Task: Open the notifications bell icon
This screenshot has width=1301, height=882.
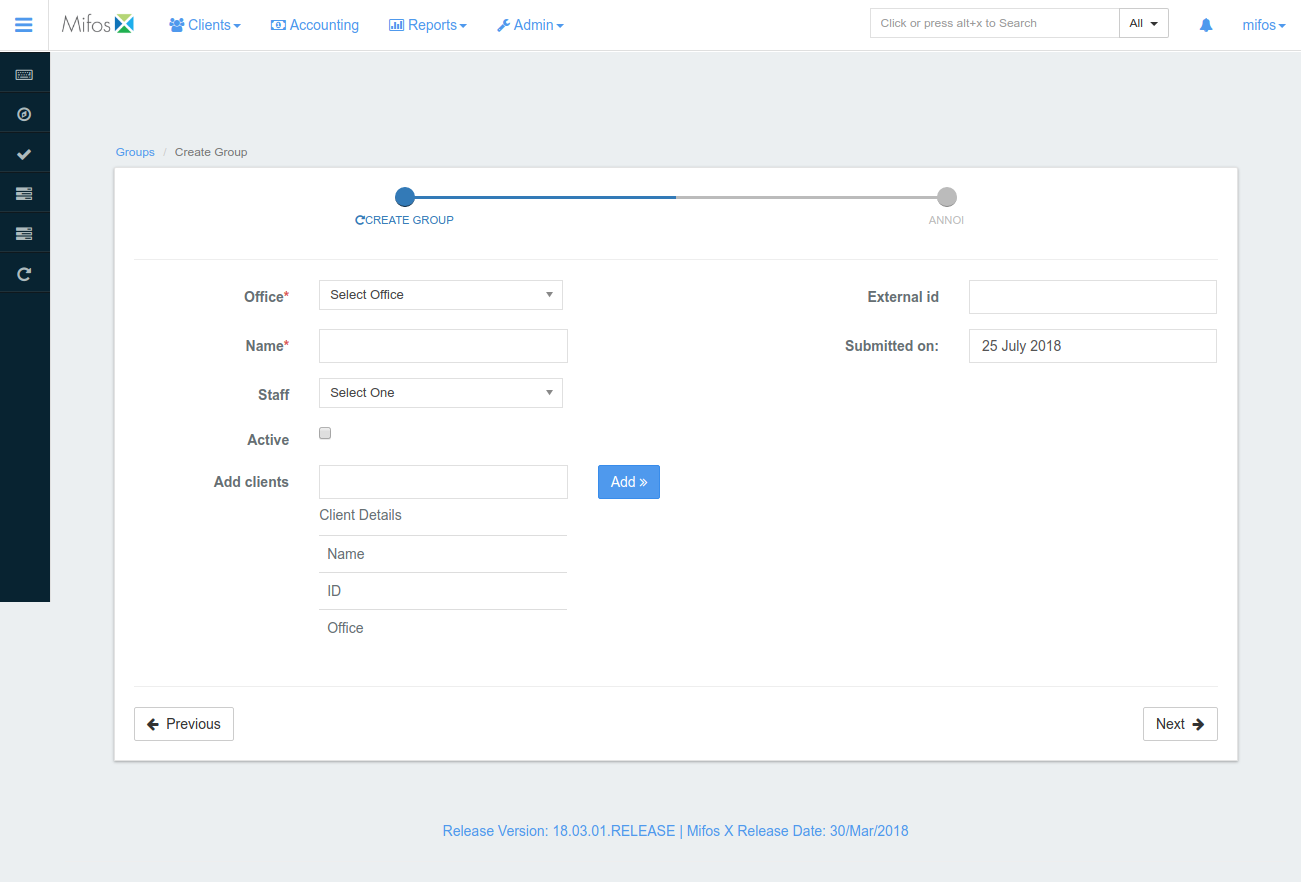Action: (x=1205, y=24)
